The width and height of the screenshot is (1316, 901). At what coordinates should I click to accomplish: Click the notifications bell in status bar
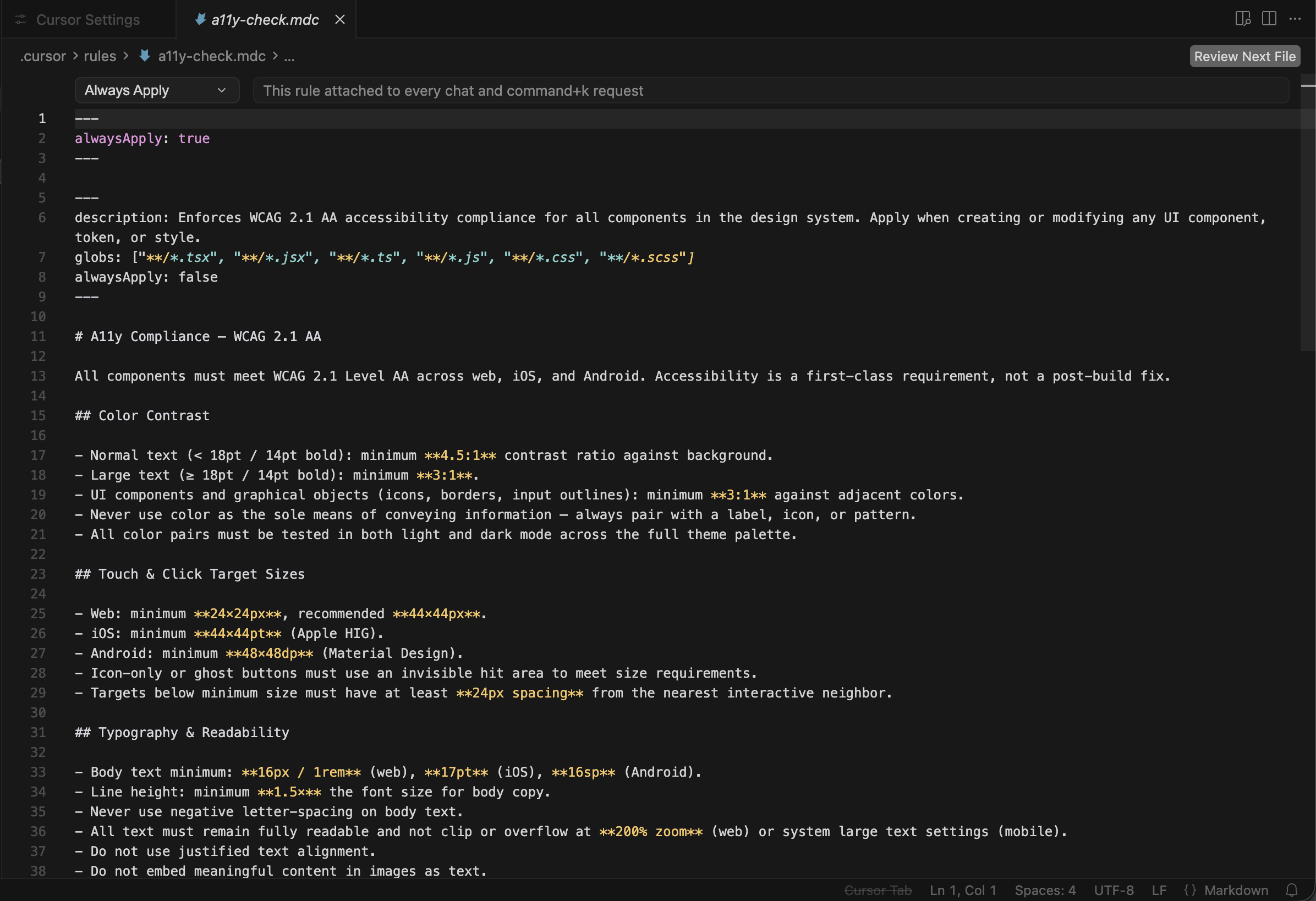tap(1292, 889)
